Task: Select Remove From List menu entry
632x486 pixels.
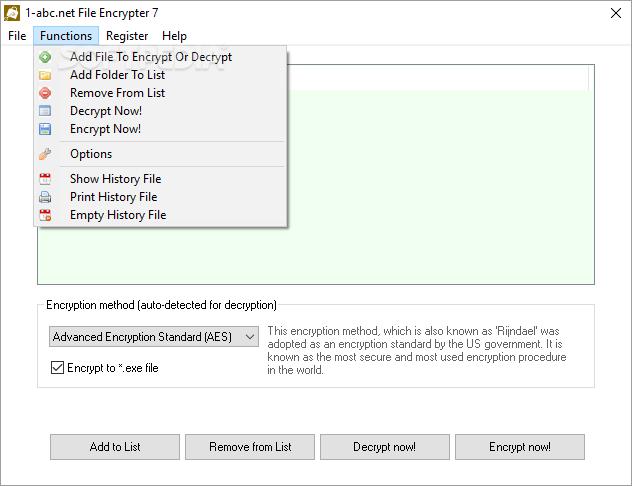Action: point(160,93)
